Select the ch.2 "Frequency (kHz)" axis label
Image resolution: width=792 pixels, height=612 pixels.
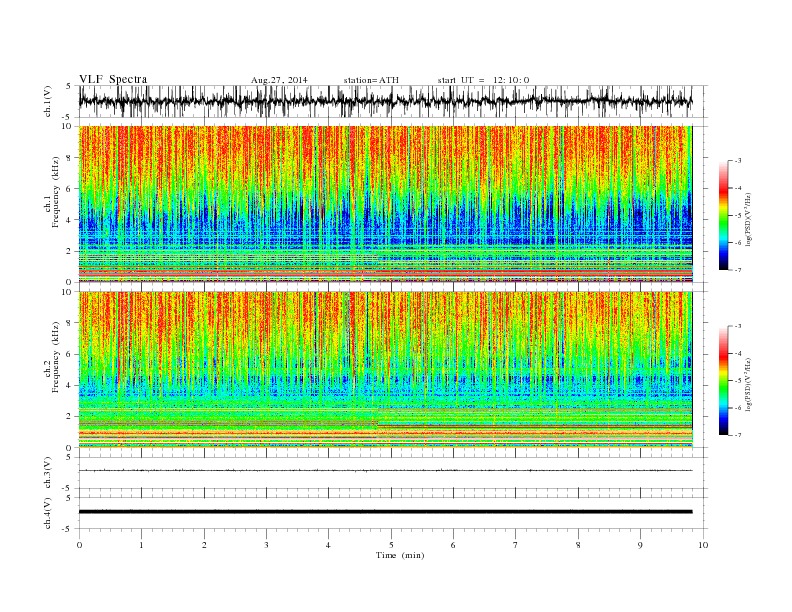(x=56, y=358)
